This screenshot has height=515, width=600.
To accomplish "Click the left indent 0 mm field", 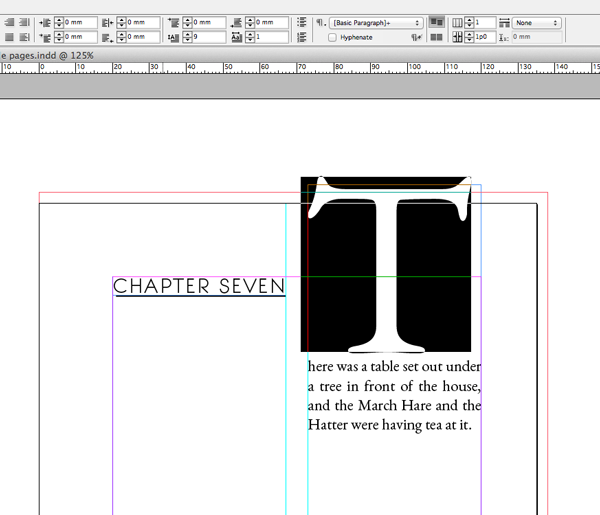I will click(x=80, y=23).
